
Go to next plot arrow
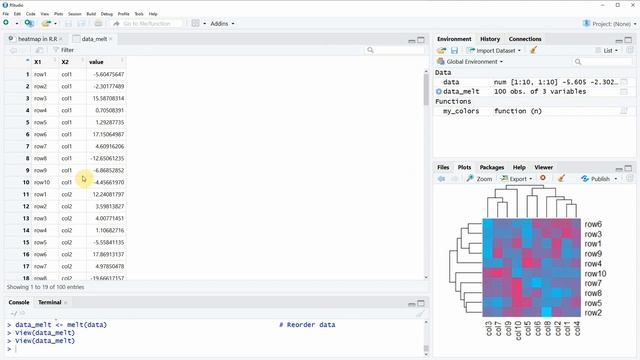454,179
